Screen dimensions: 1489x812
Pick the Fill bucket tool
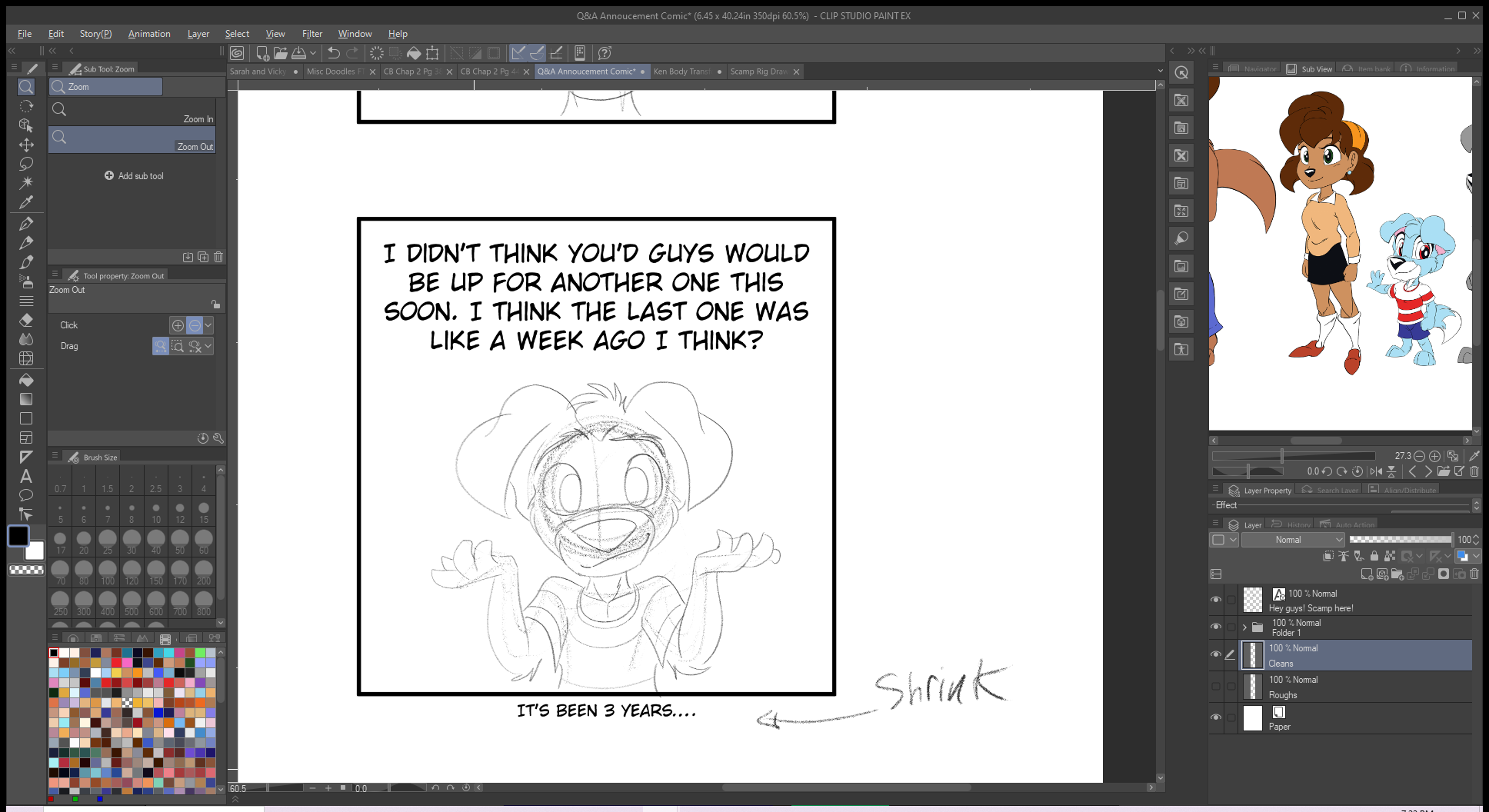(x=26, y=380)
